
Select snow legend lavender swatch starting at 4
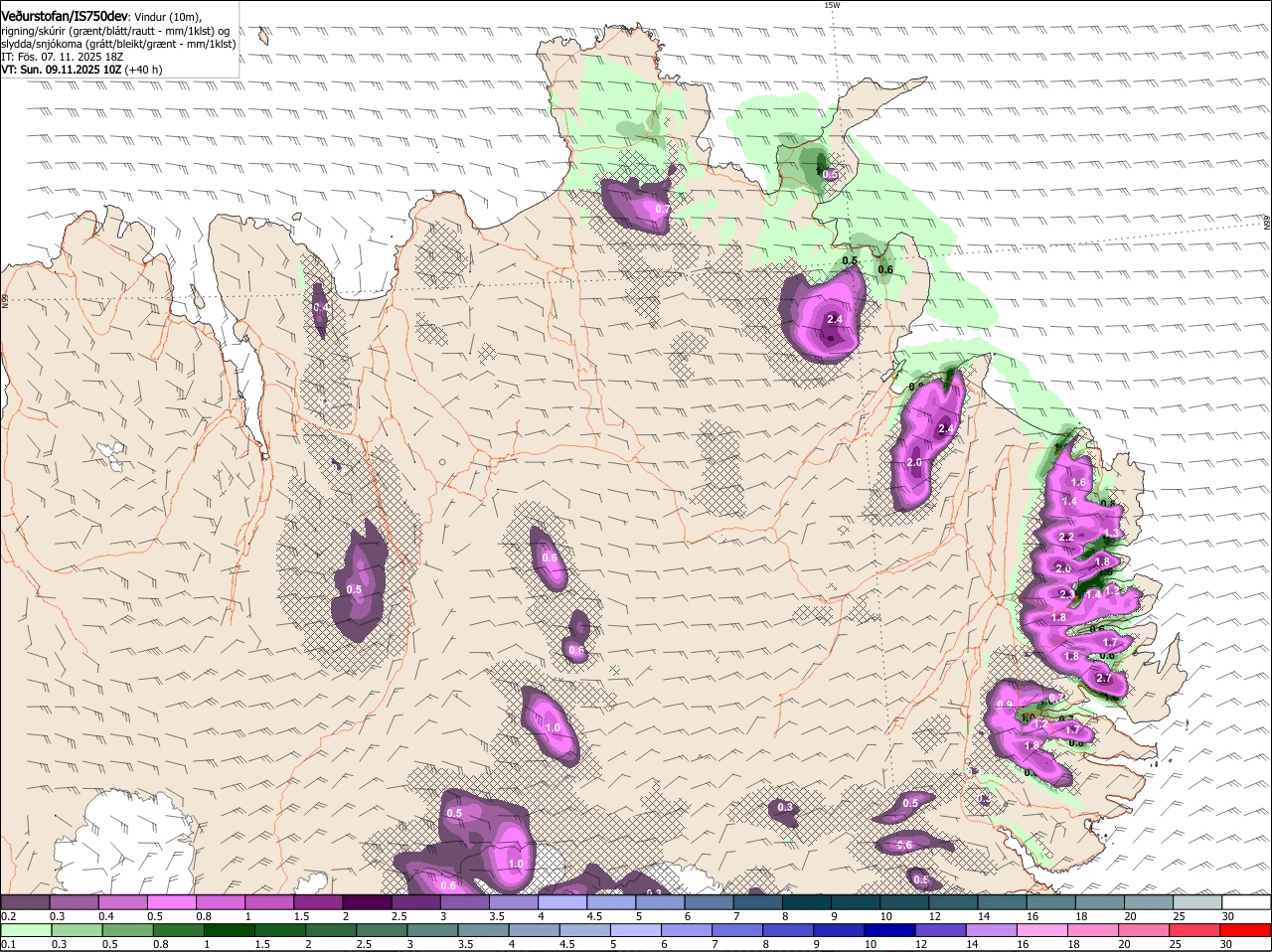tap(561, 901)
